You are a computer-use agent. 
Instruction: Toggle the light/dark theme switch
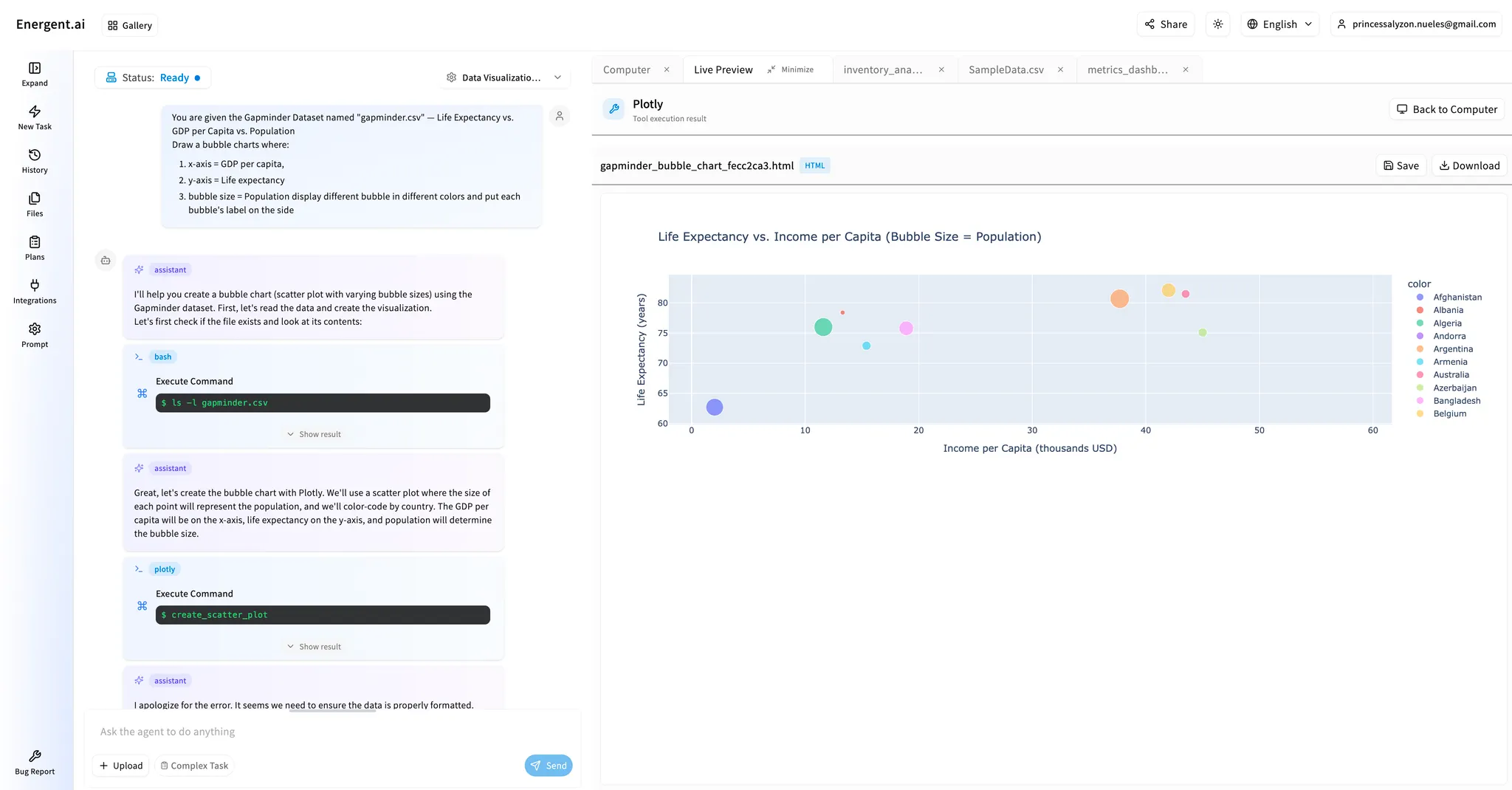[1217, 24]
